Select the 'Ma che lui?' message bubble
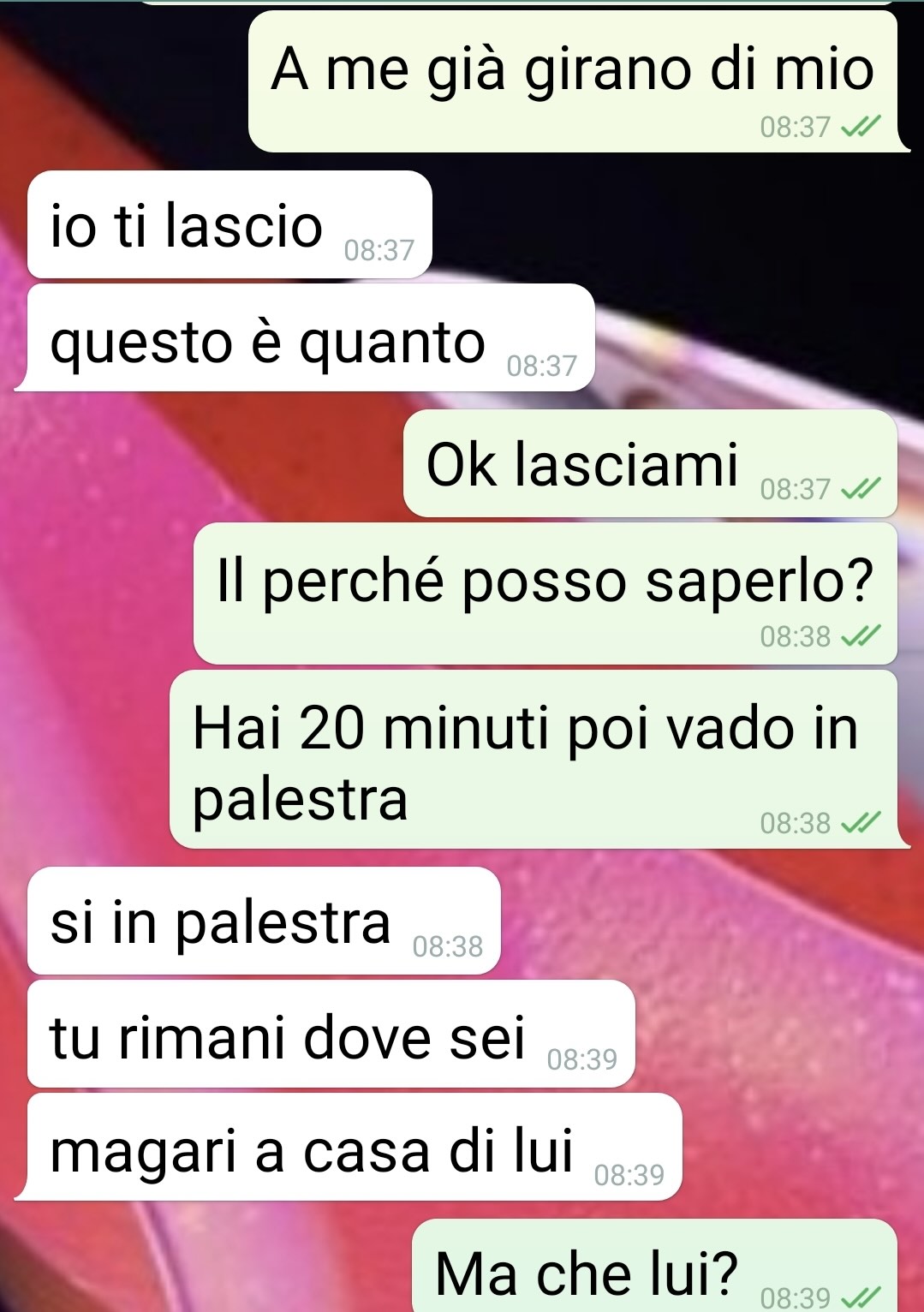 (x=655, y=1266)
